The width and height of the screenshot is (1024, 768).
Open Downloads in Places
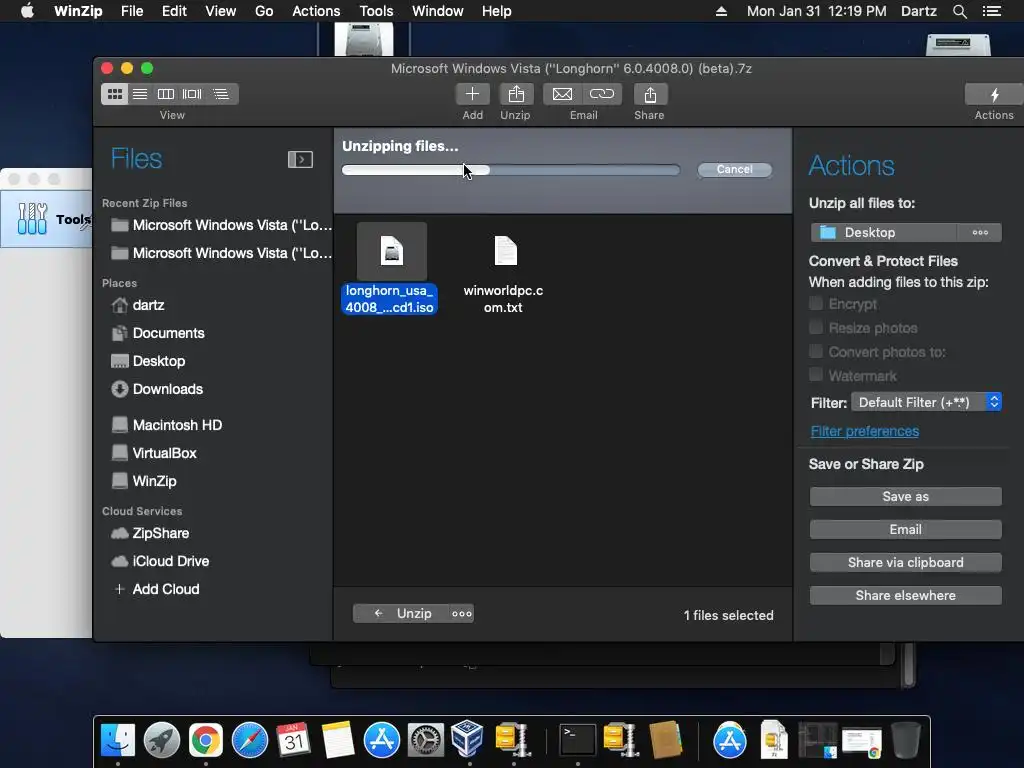157,389
